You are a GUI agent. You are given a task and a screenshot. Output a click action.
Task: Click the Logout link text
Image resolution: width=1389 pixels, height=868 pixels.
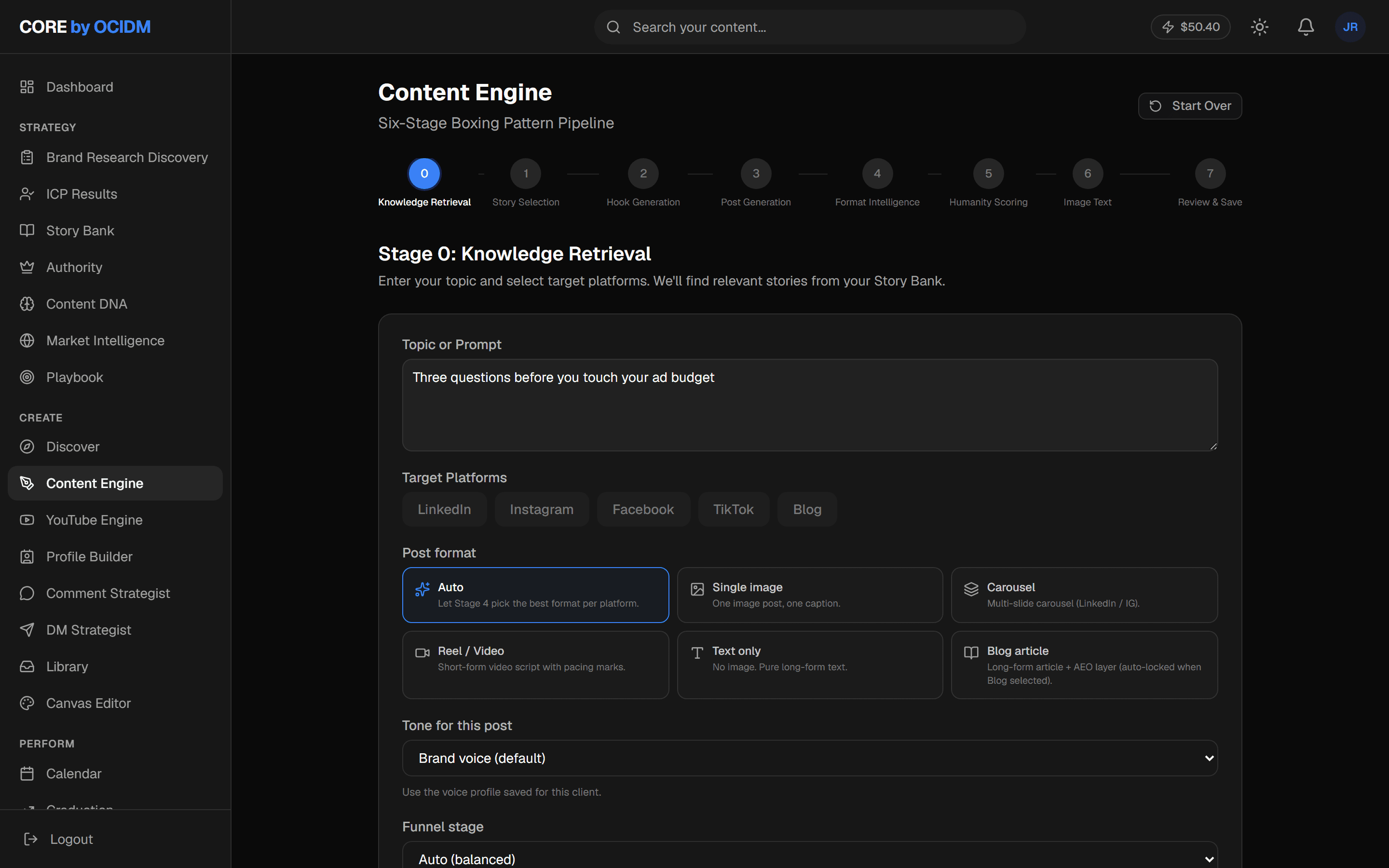click(x=71, y=839)
